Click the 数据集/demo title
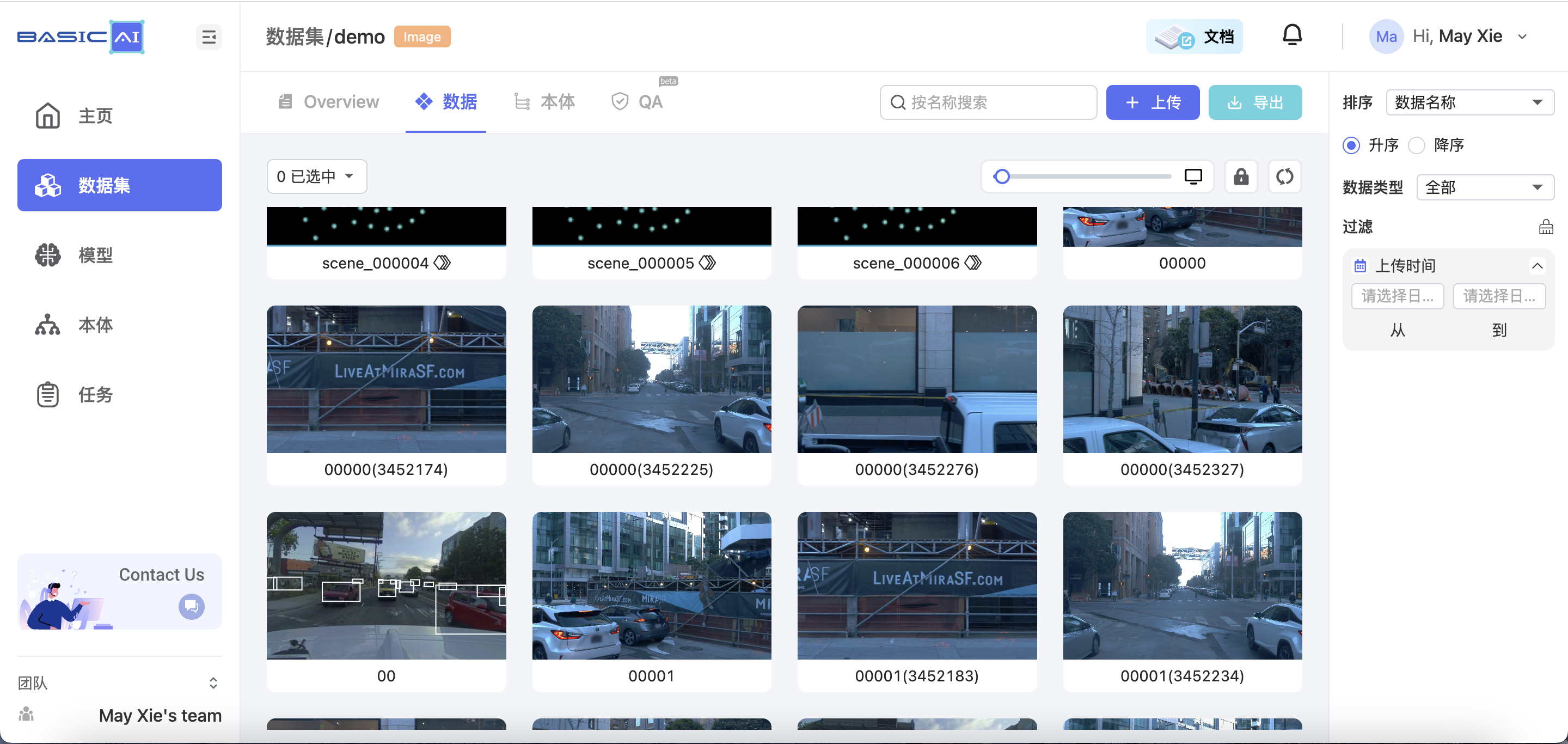Viewport: 1568px width, 744px height. 325,36
